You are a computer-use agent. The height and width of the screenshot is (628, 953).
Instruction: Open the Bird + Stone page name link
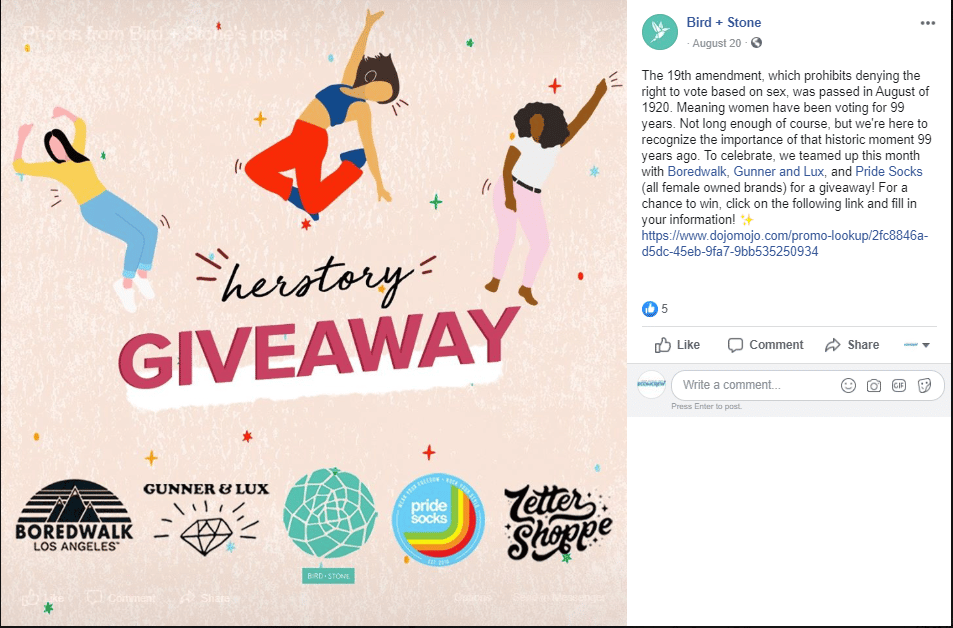(x=723, y=22)
